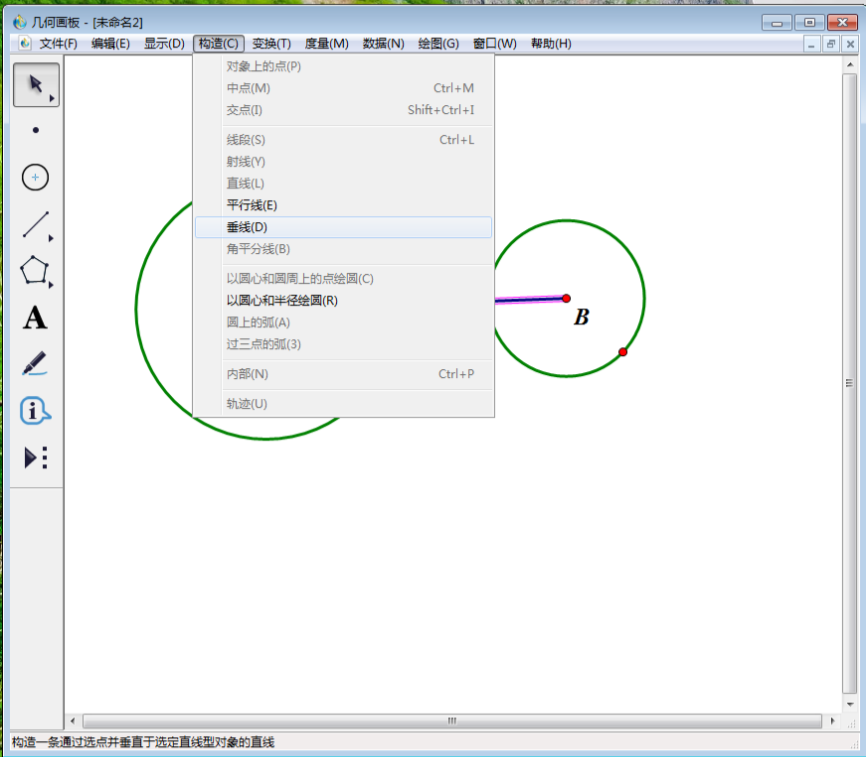The width and height of the screenshot is (866, 757).
Task: Open the 度量(M) menu
Action: 327,44
